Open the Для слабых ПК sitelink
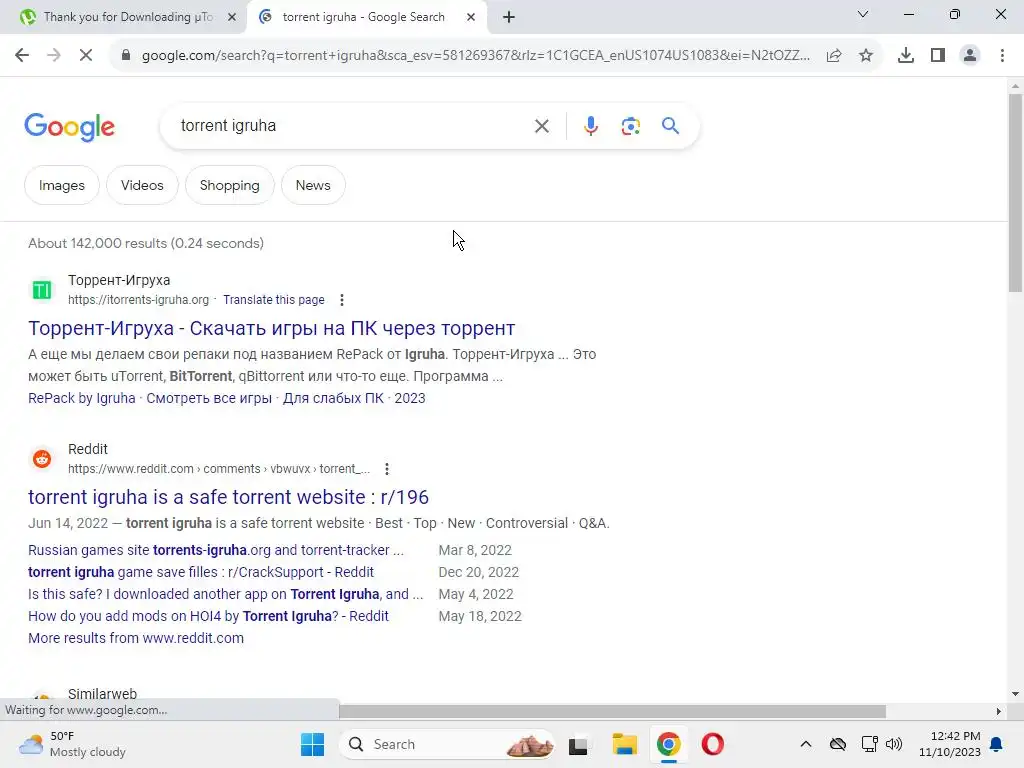 click(x=333, y=398)
